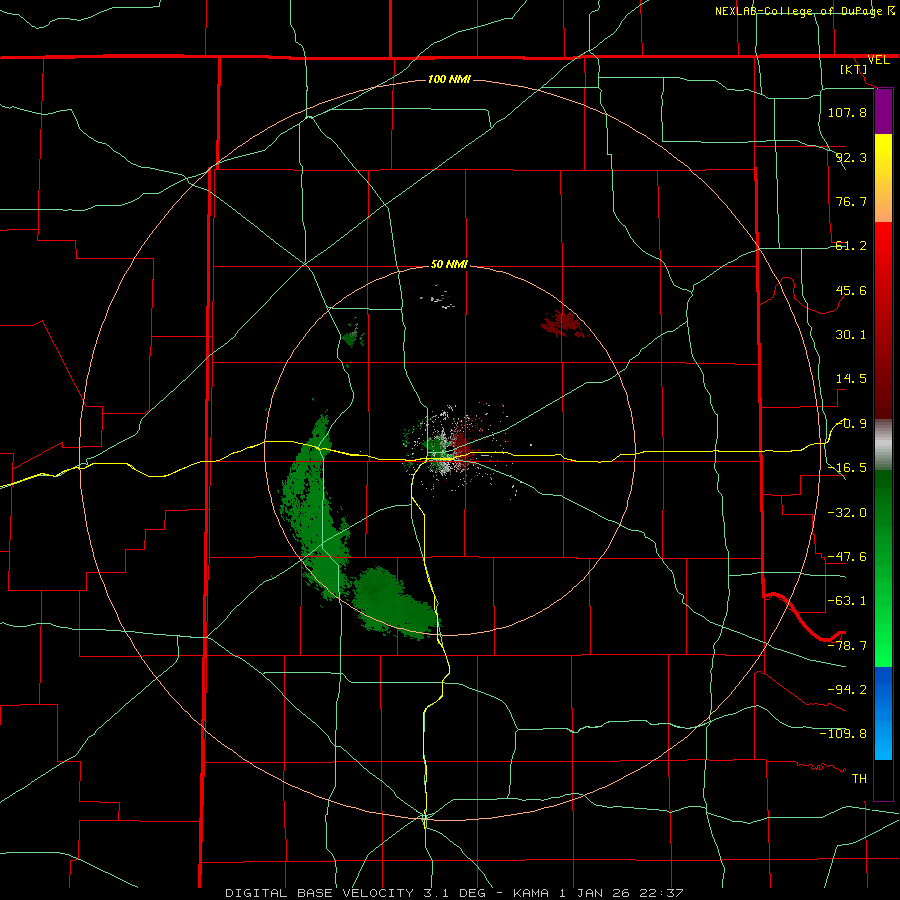
Task: Click the 'VEL' legend heading
Action: coord(878,60)
